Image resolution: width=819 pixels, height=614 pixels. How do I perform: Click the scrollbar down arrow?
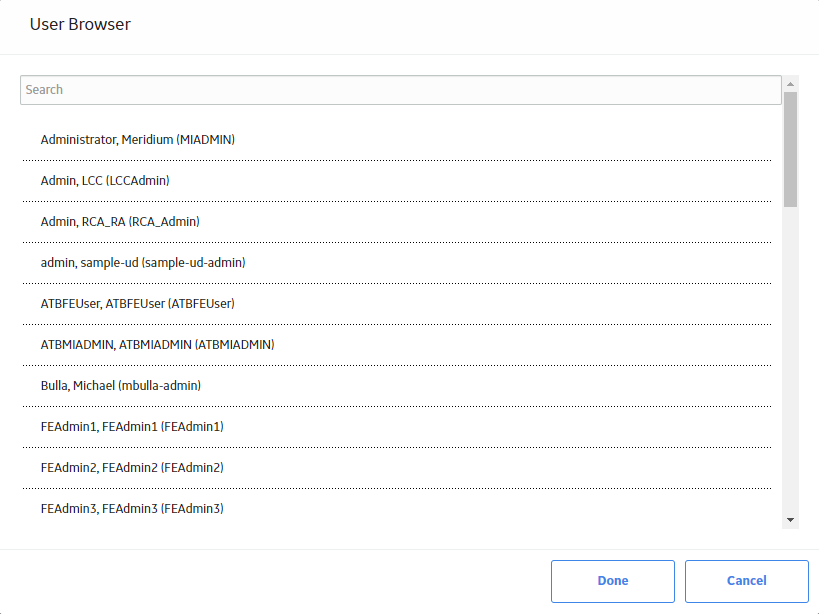tap(790, 520)
